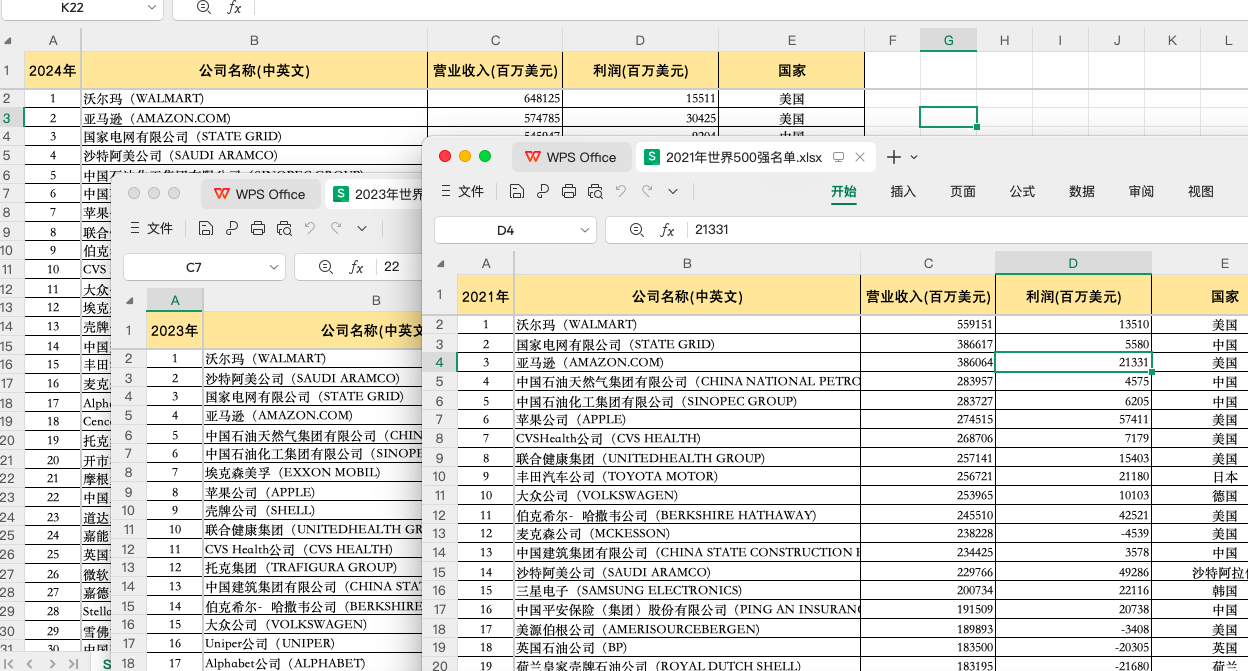Expand the quick access toolbar chevron in 2021 window
Viewport: 1248px width, 671px height.
point(673,191)
